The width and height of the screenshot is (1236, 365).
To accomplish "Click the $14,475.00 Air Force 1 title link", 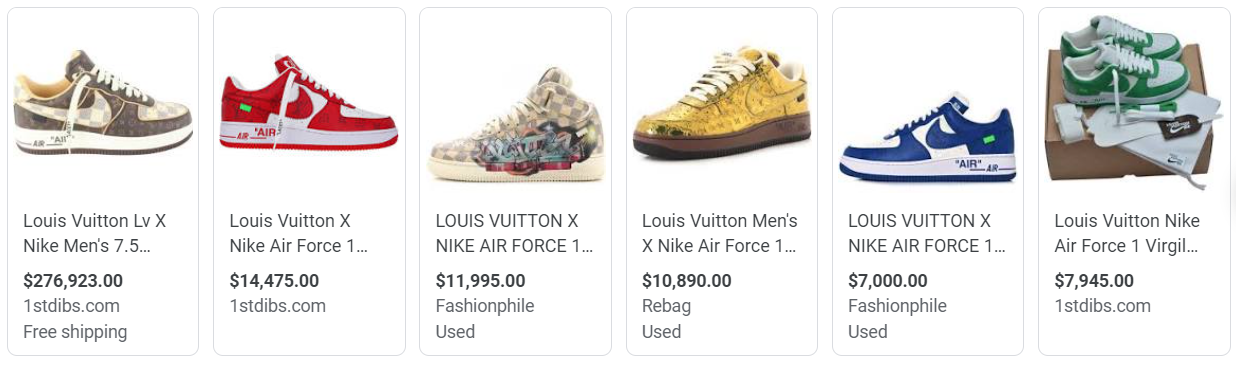I will [x=299, y=233].
